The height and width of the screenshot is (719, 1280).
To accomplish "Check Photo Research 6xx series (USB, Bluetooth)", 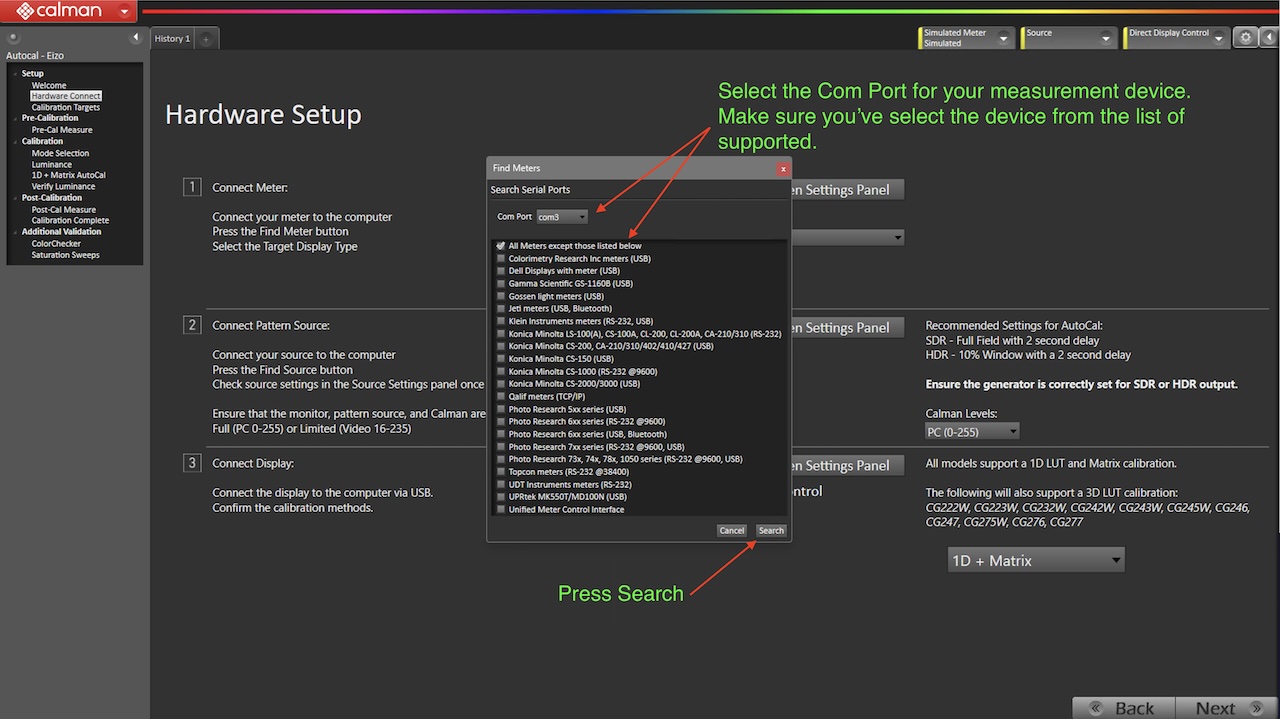I will [x=500, y=434].
